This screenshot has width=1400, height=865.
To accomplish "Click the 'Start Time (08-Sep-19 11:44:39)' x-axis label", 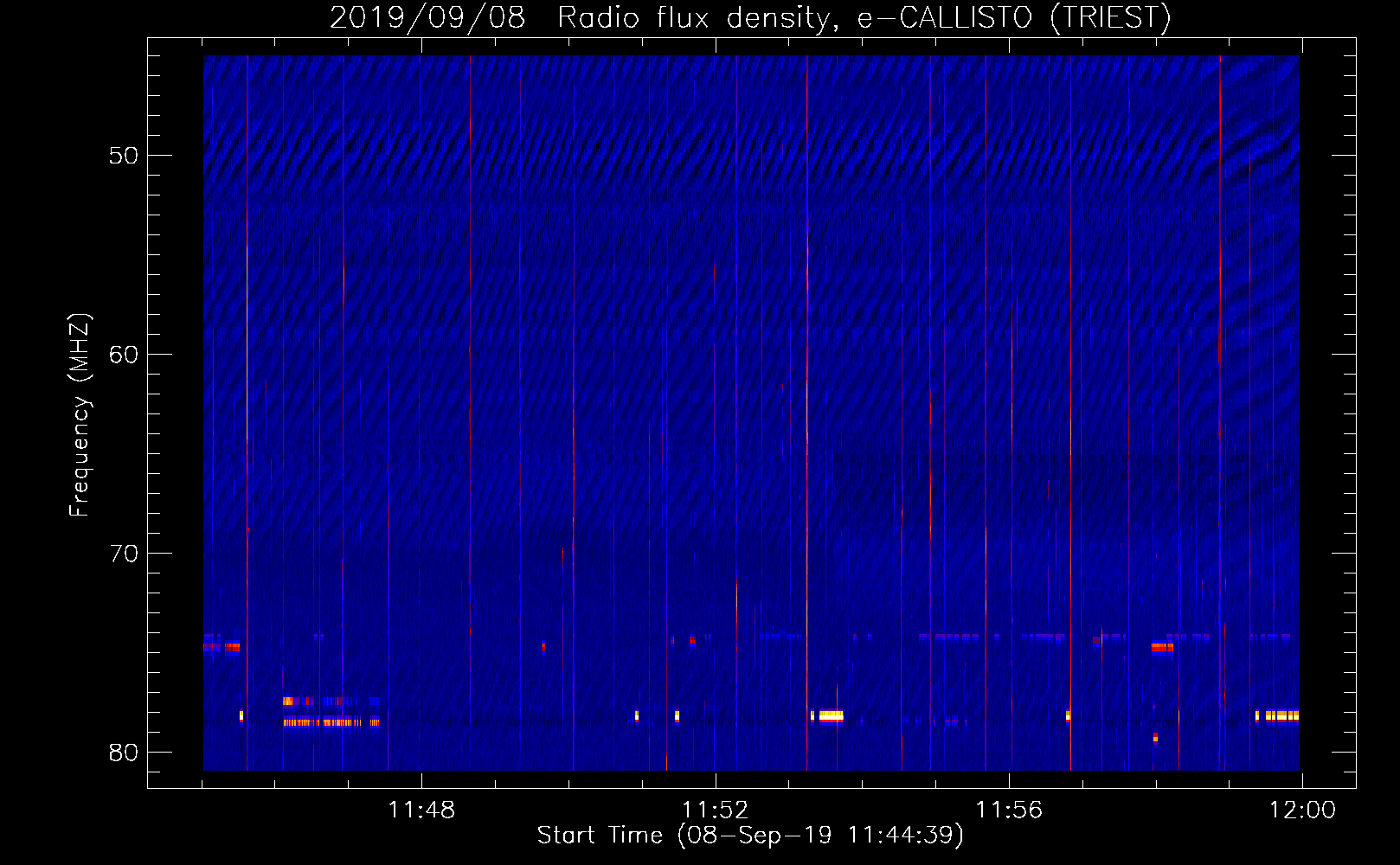I will 750,836.
